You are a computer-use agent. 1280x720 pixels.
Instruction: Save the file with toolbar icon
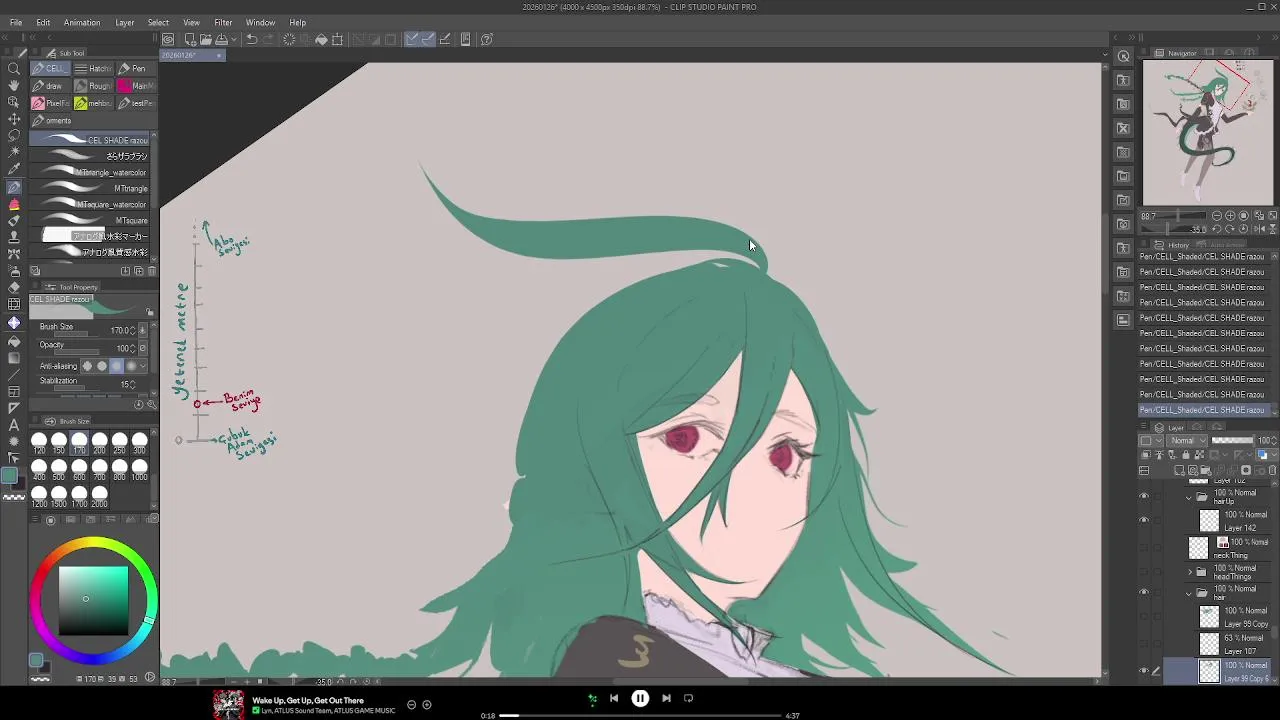pyautogui.click(x=221, y=40)
